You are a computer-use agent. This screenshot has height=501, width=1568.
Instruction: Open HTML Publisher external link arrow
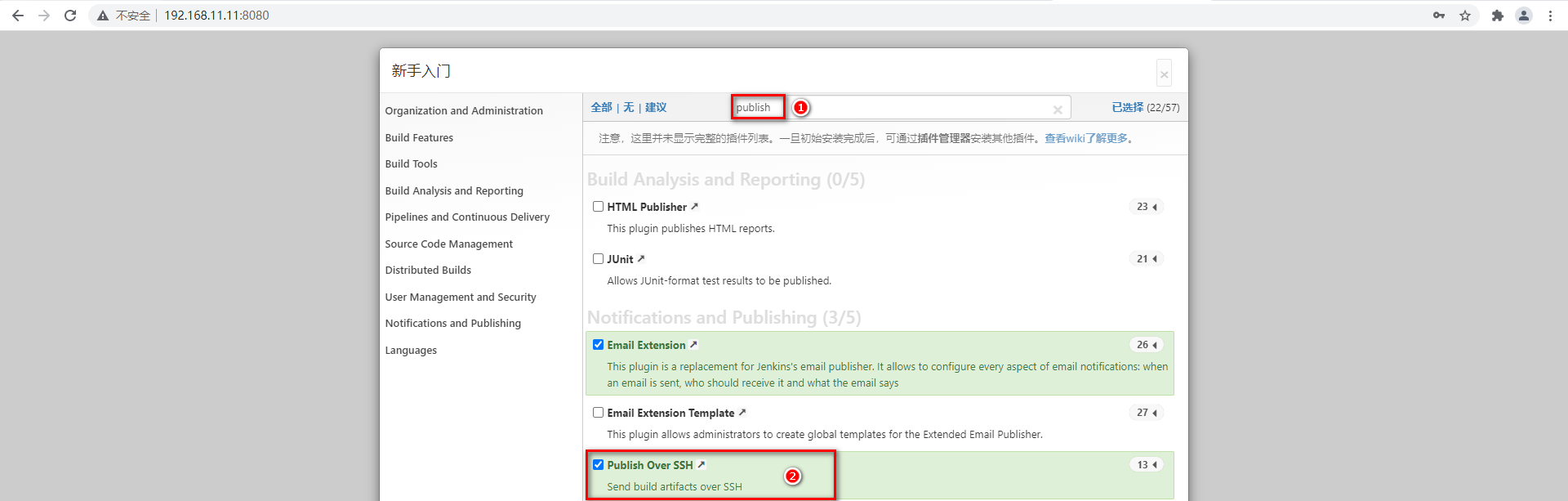click(x=695, y=207)
